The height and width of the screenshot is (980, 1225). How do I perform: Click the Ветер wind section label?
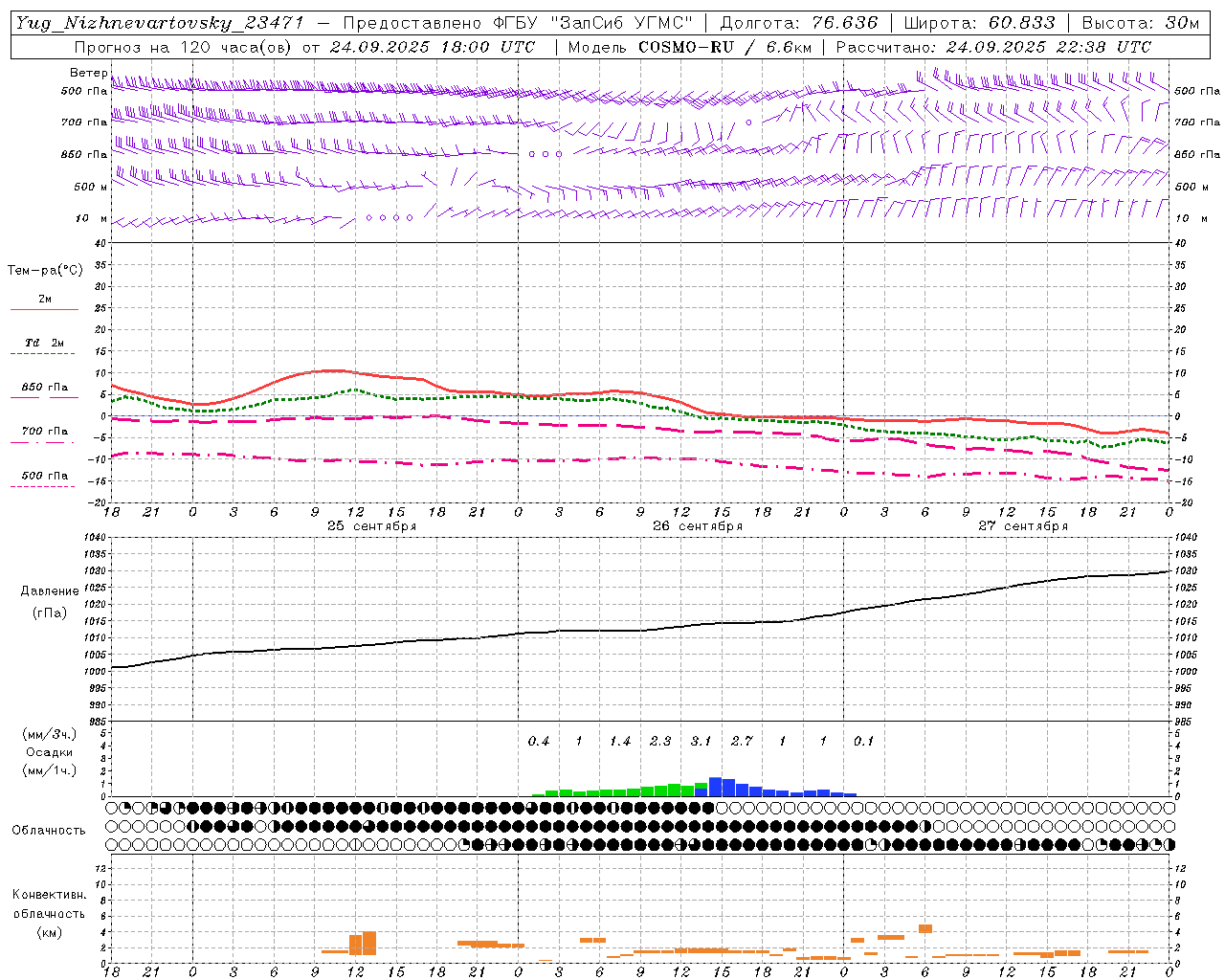click(89, 73)
